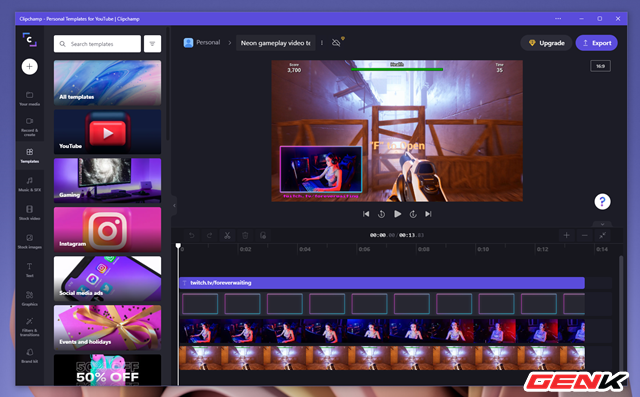The image size is (640, 397).
Task: Click the duplicate clip icon
Action: (x=263, y=235)
